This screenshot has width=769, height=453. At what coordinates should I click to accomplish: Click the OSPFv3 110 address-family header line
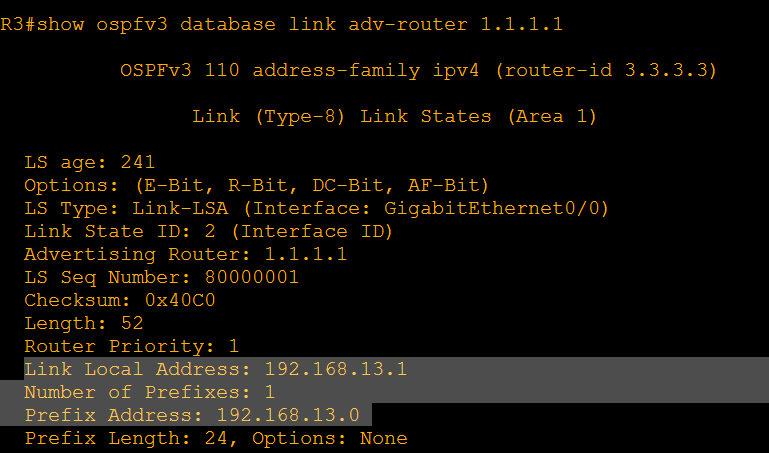pos(418,70)
